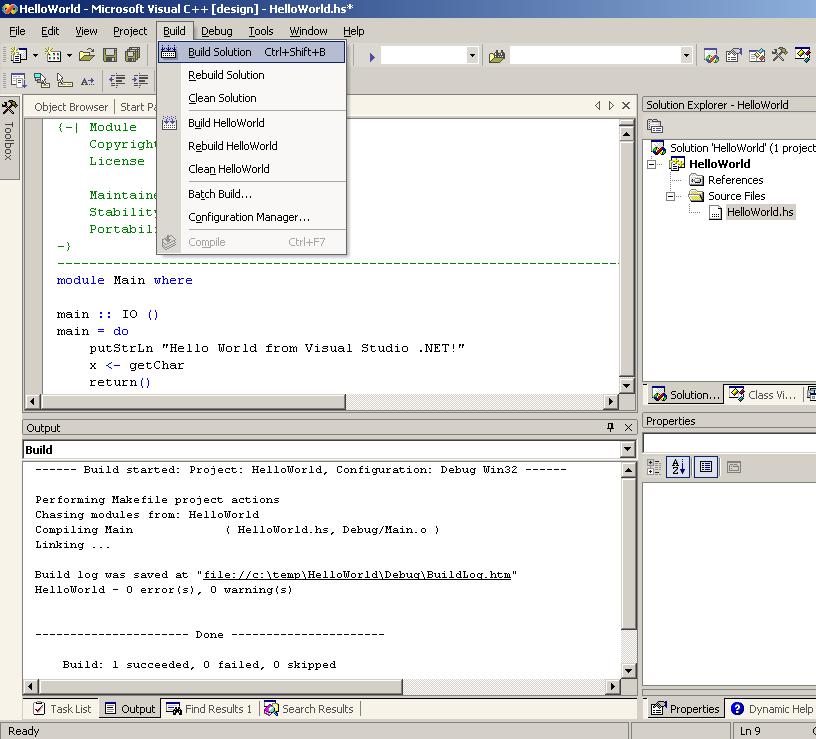Click the Add New Item toolbar icon

click(x=53, y=55)
